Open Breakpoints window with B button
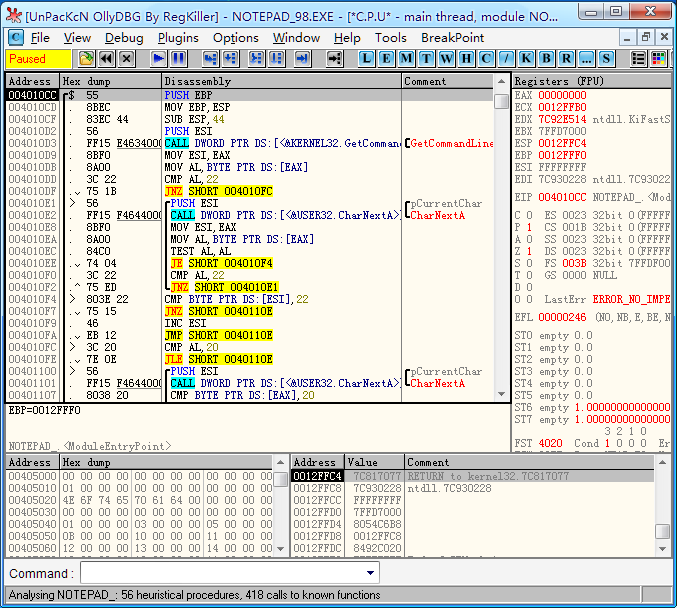This screenshot has width=677, height=608. click(546, 59)
